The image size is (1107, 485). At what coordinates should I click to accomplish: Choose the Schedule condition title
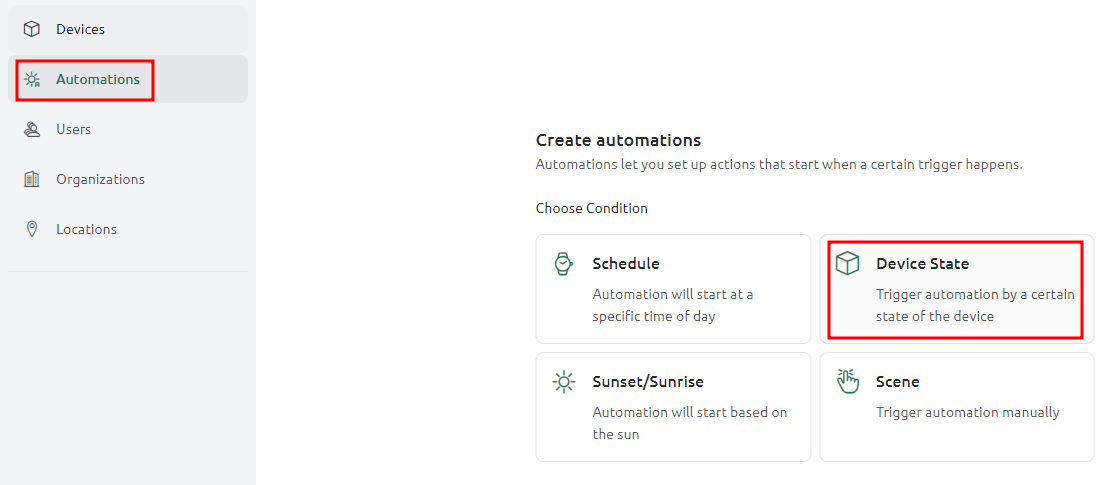coord(626,264)
